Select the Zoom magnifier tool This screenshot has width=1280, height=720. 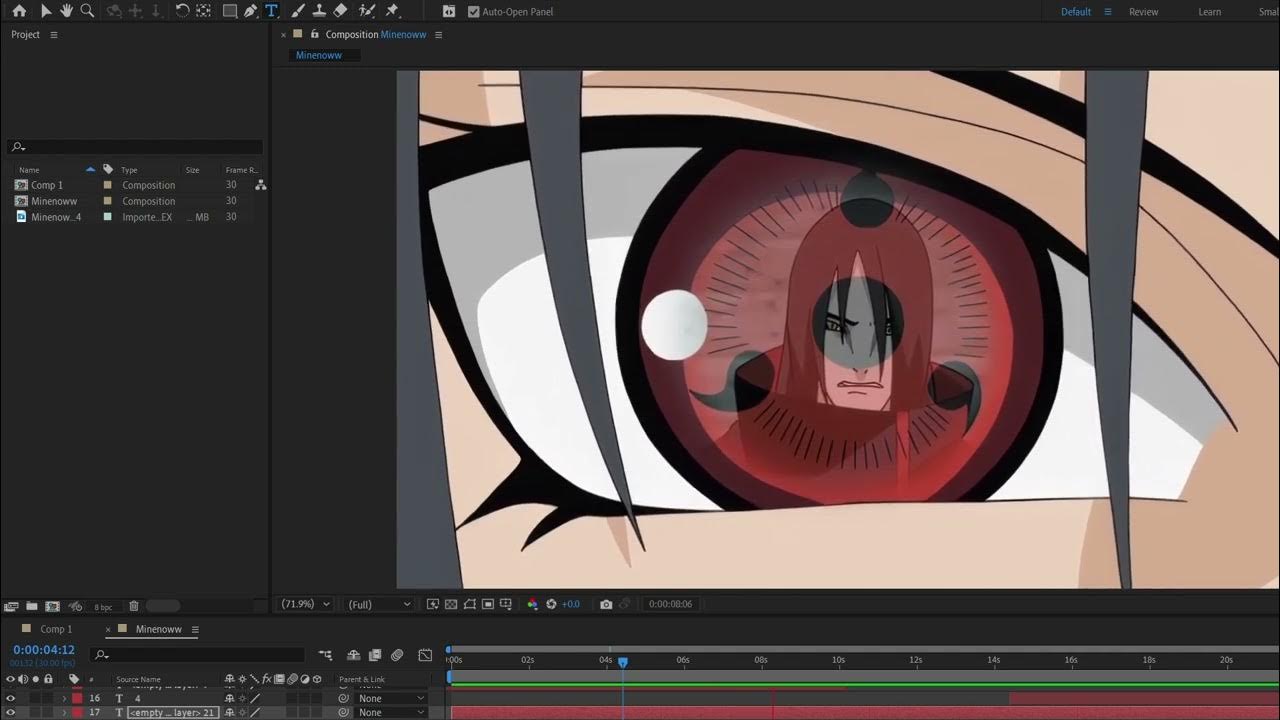click(x=87, y=11)
